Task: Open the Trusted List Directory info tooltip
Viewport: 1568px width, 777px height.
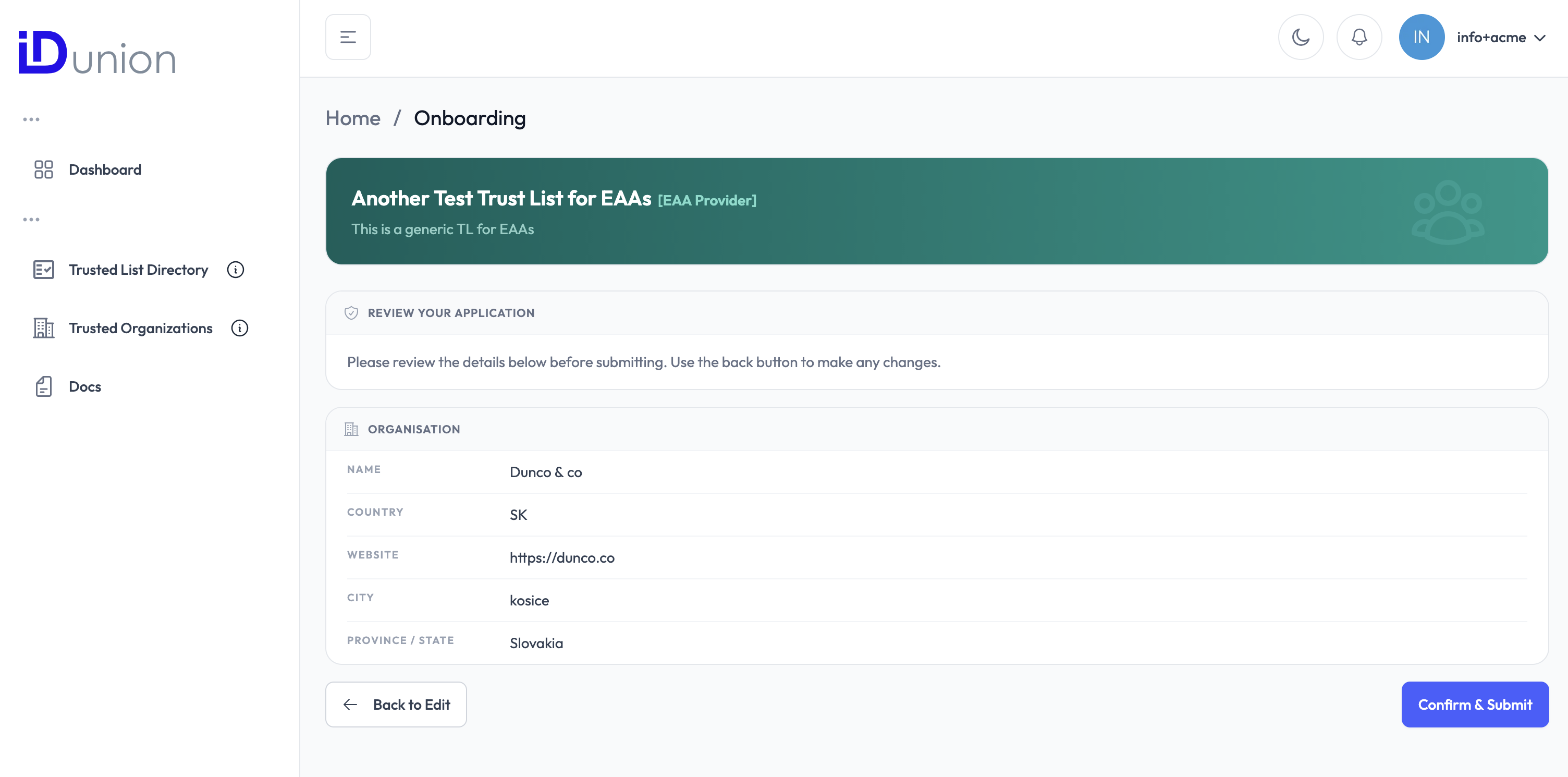Action: point(236,269)
